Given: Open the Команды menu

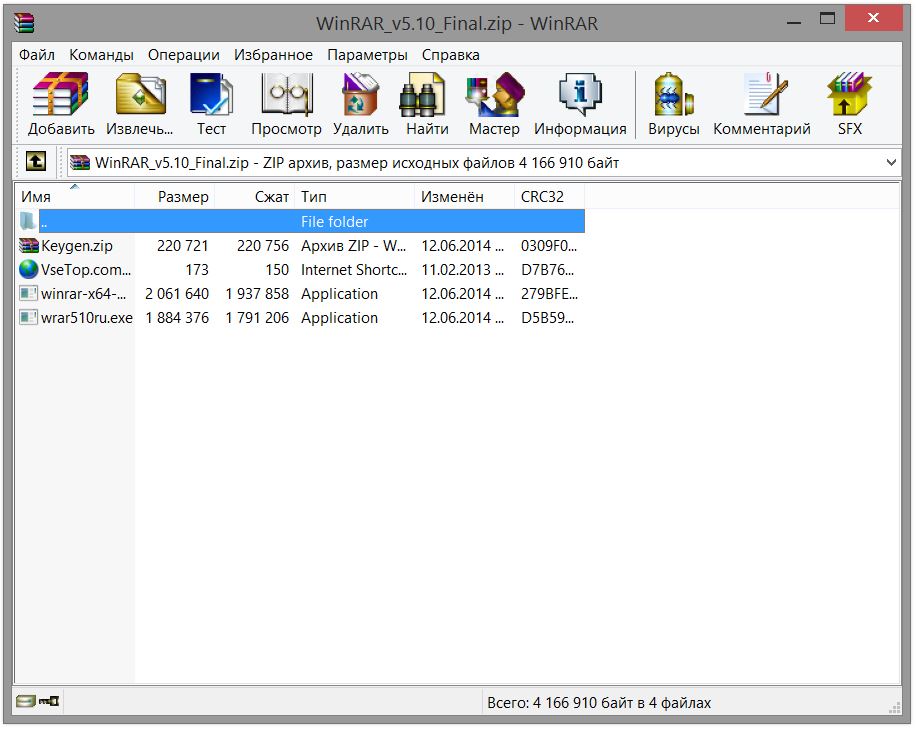Looking at the screenshot, I should [102, 55].
